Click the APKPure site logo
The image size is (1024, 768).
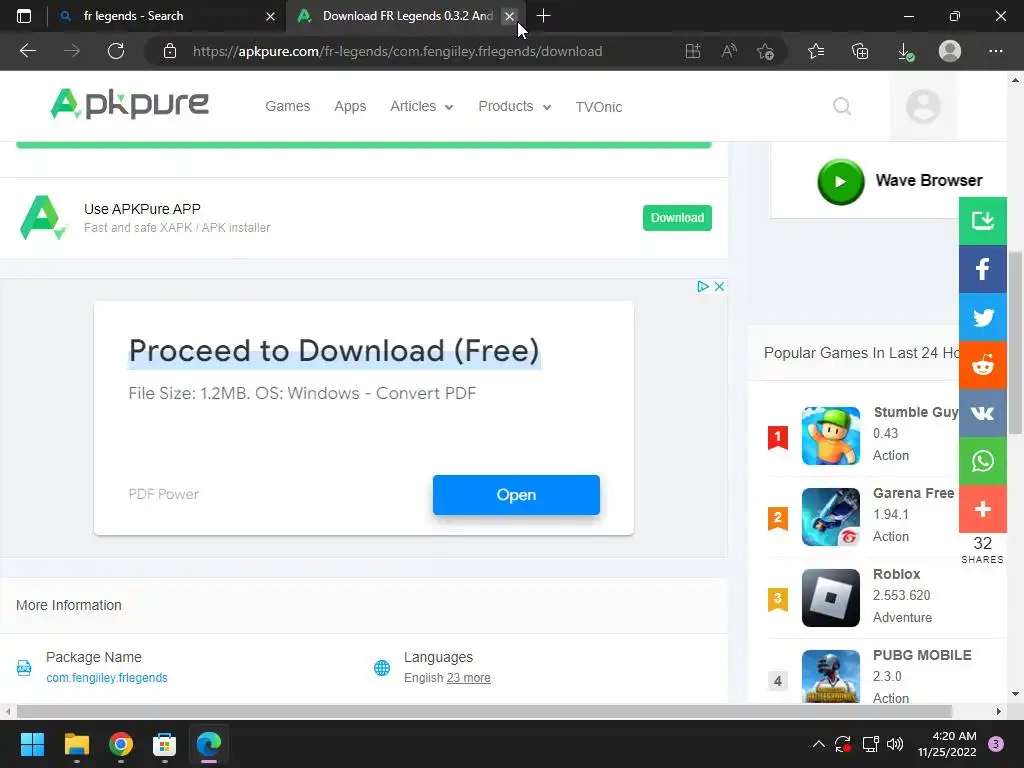click(x=130, y=104)
